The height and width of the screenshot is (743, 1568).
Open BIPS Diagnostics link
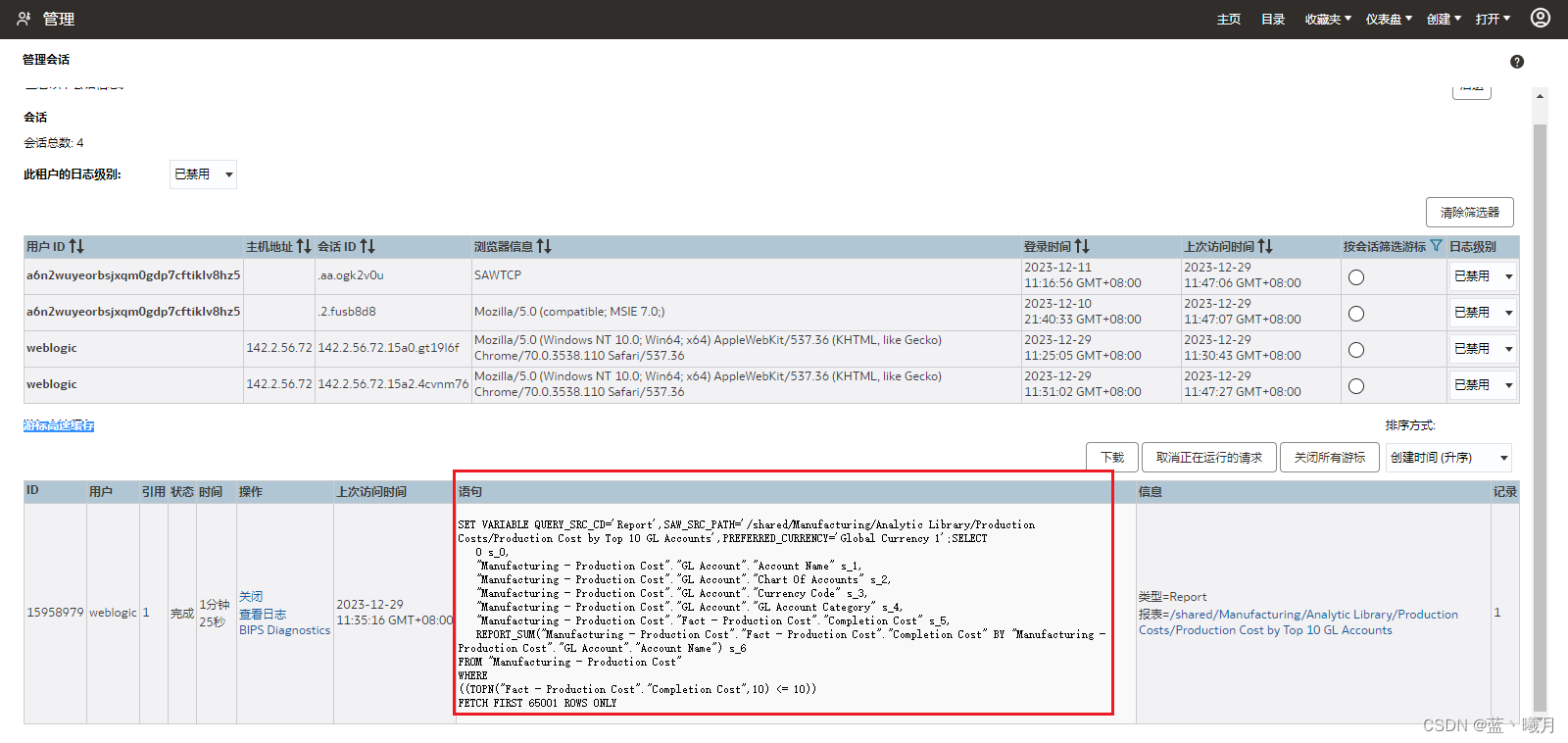click(x=284, y=630)
